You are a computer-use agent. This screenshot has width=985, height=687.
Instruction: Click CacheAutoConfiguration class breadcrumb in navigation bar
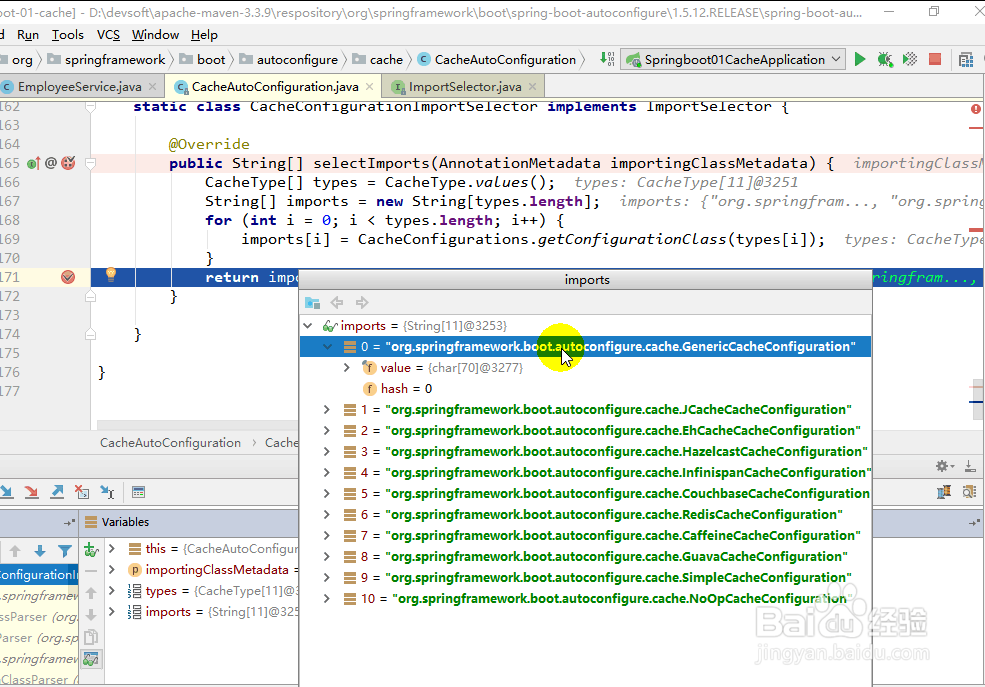coord(505,60)
